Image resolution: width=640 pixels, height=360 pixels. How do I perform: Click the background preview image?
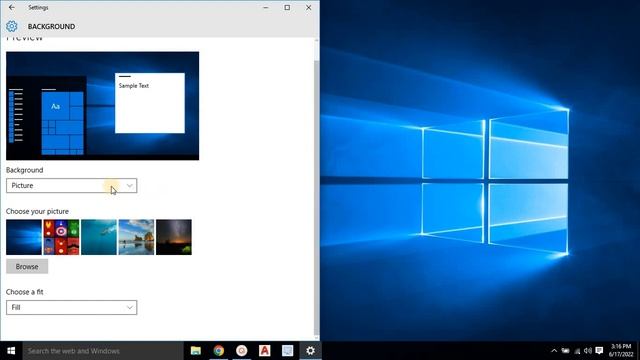coord(102,106)
